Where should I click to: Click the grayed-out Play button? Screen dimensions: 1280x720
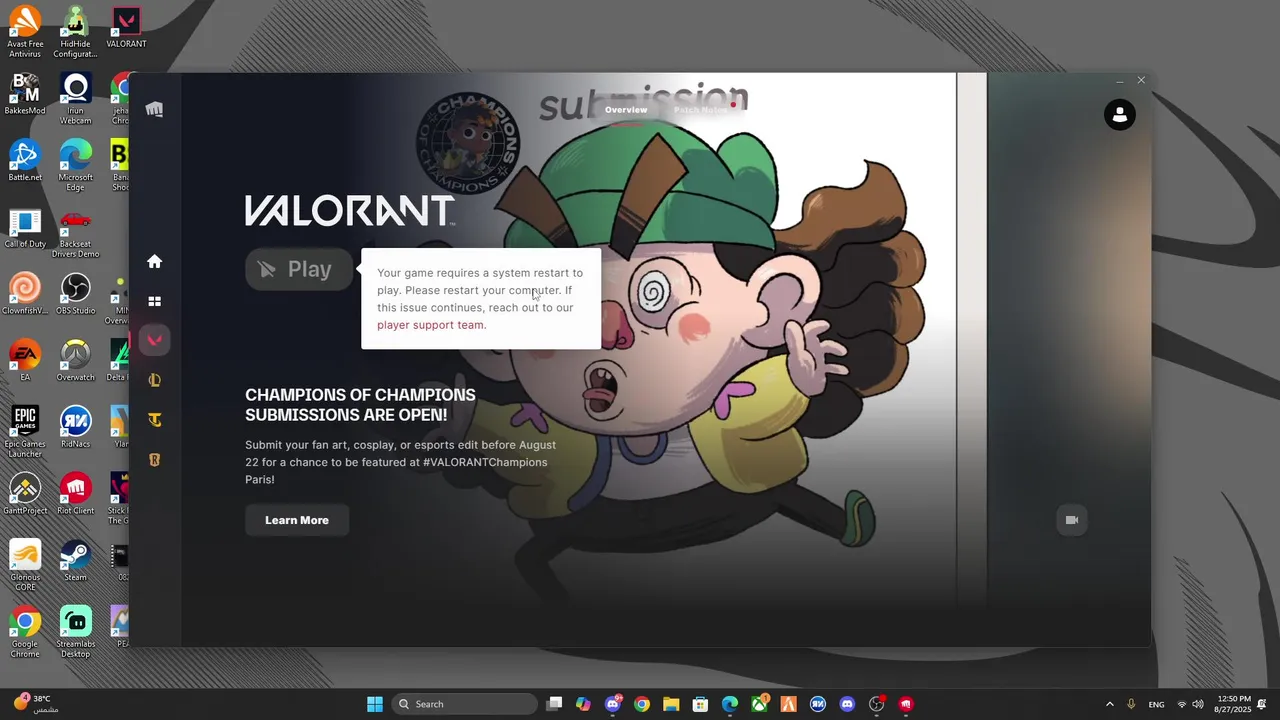pyautogui.click(x=299, y=269)
